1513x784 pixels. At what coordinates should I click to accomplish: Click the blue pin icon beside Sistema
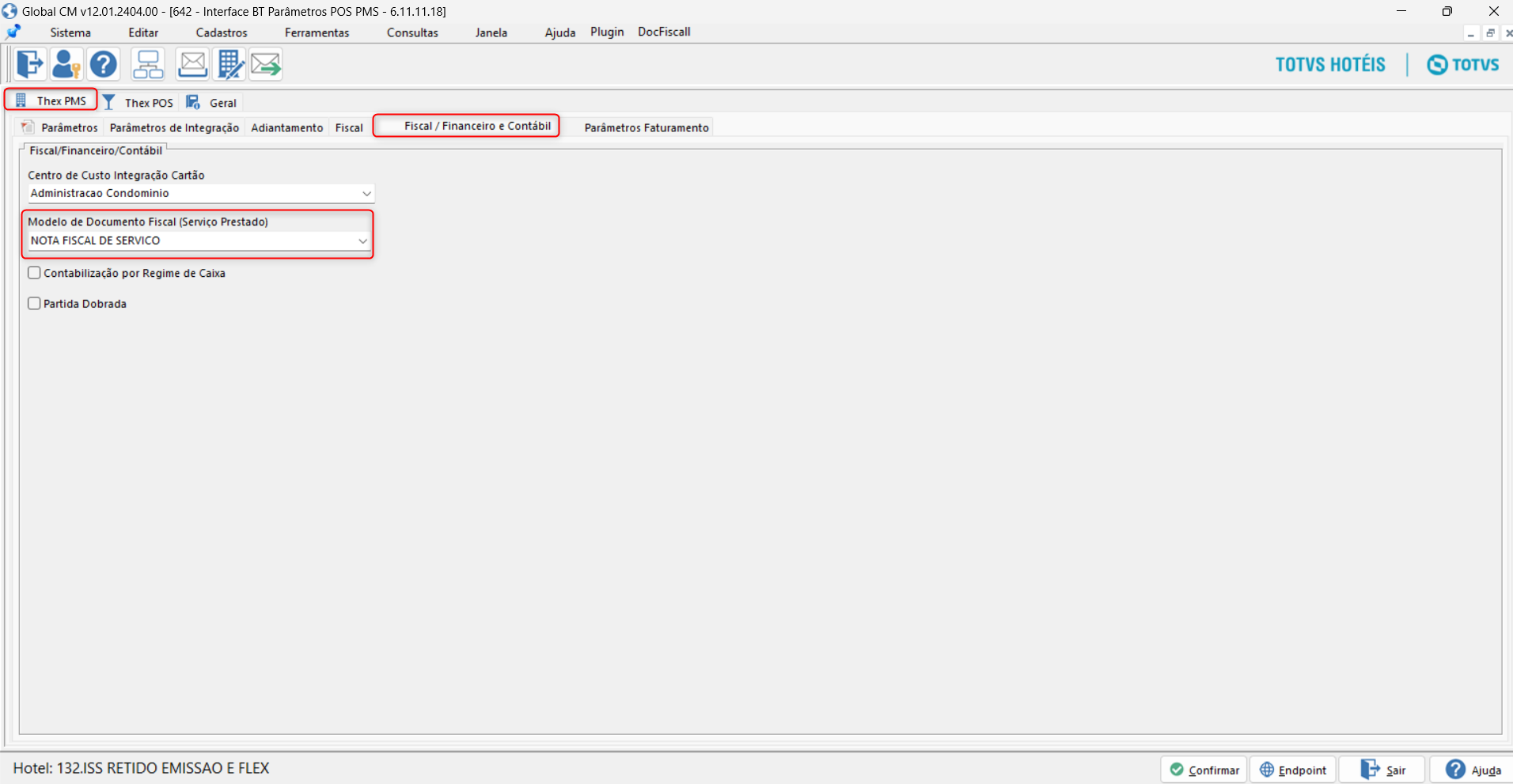point(13,32)
